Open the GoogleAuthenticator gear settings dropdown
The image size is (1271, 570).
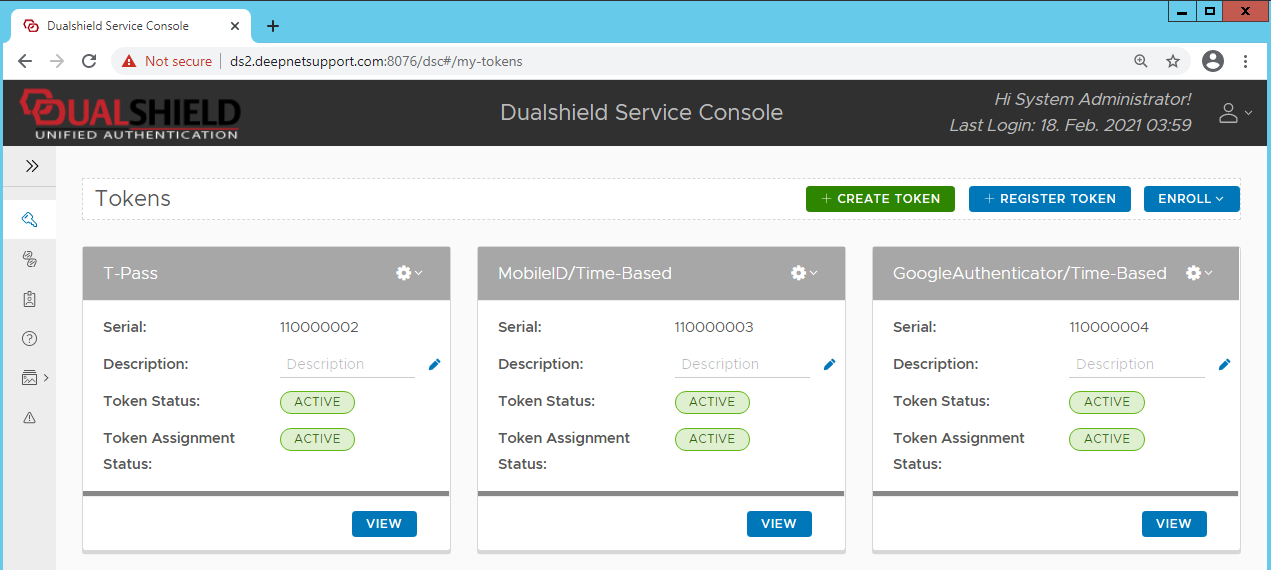[x=1199, y=273]
